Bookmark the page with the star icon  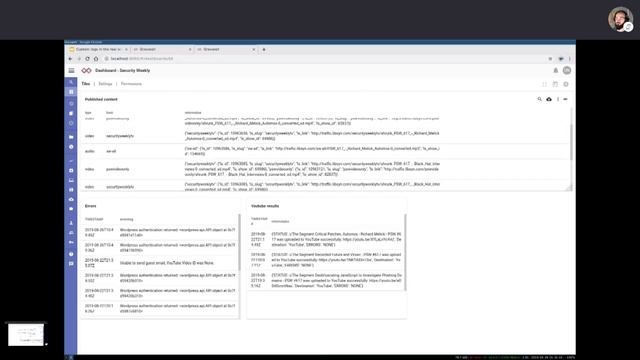(550, 59)
